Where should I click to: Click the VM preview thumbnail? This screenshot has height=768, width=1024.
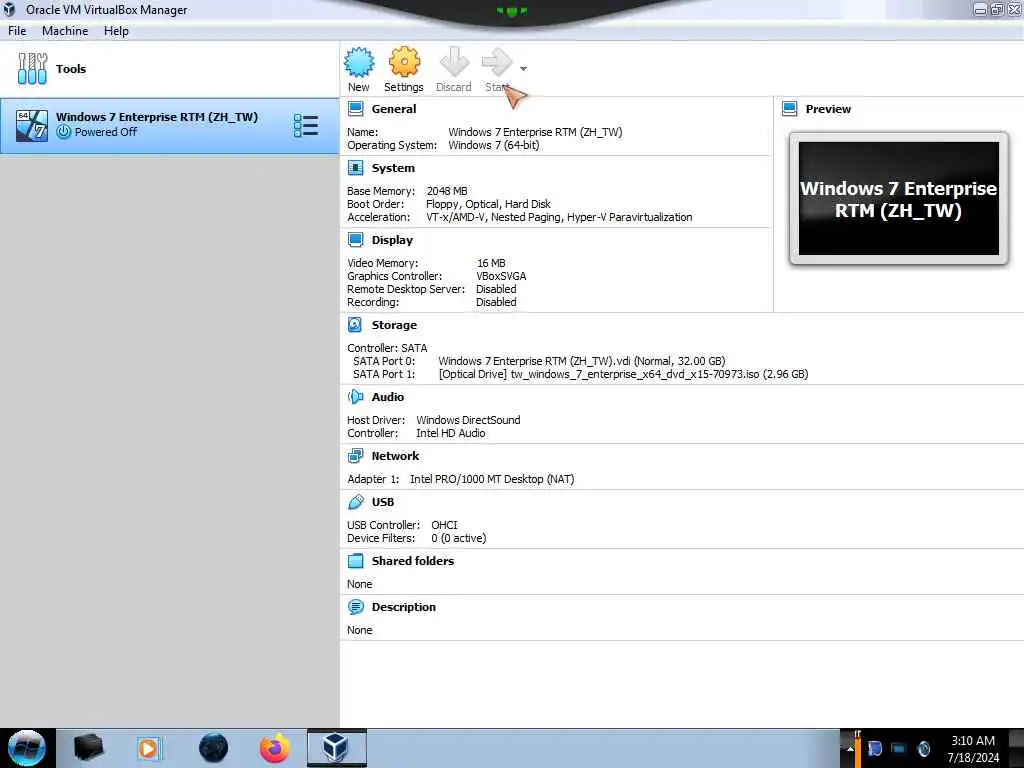tap(899, 199)
